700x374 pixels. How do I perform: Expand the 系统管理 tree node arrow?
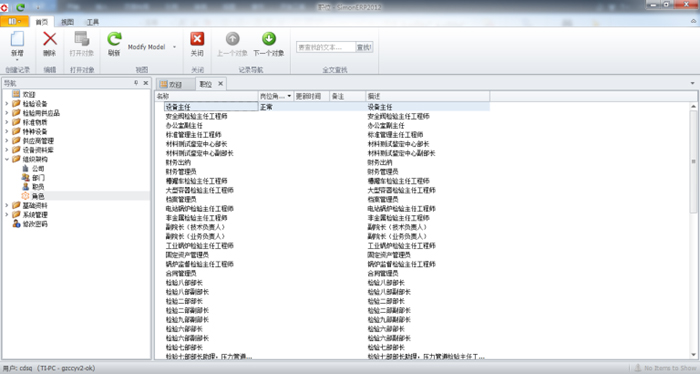click(x=7, y=215)
